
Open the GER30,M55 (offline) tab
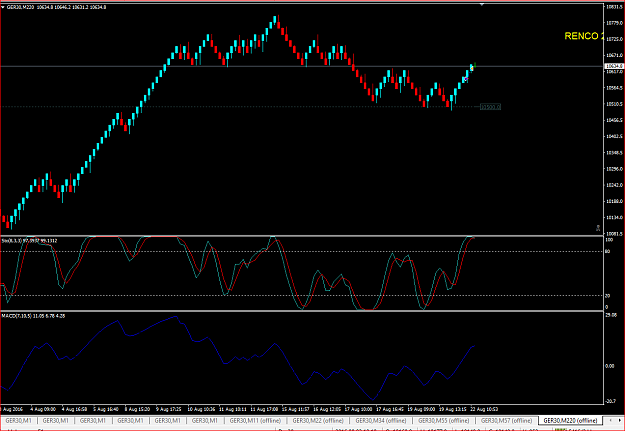[444, 420]
